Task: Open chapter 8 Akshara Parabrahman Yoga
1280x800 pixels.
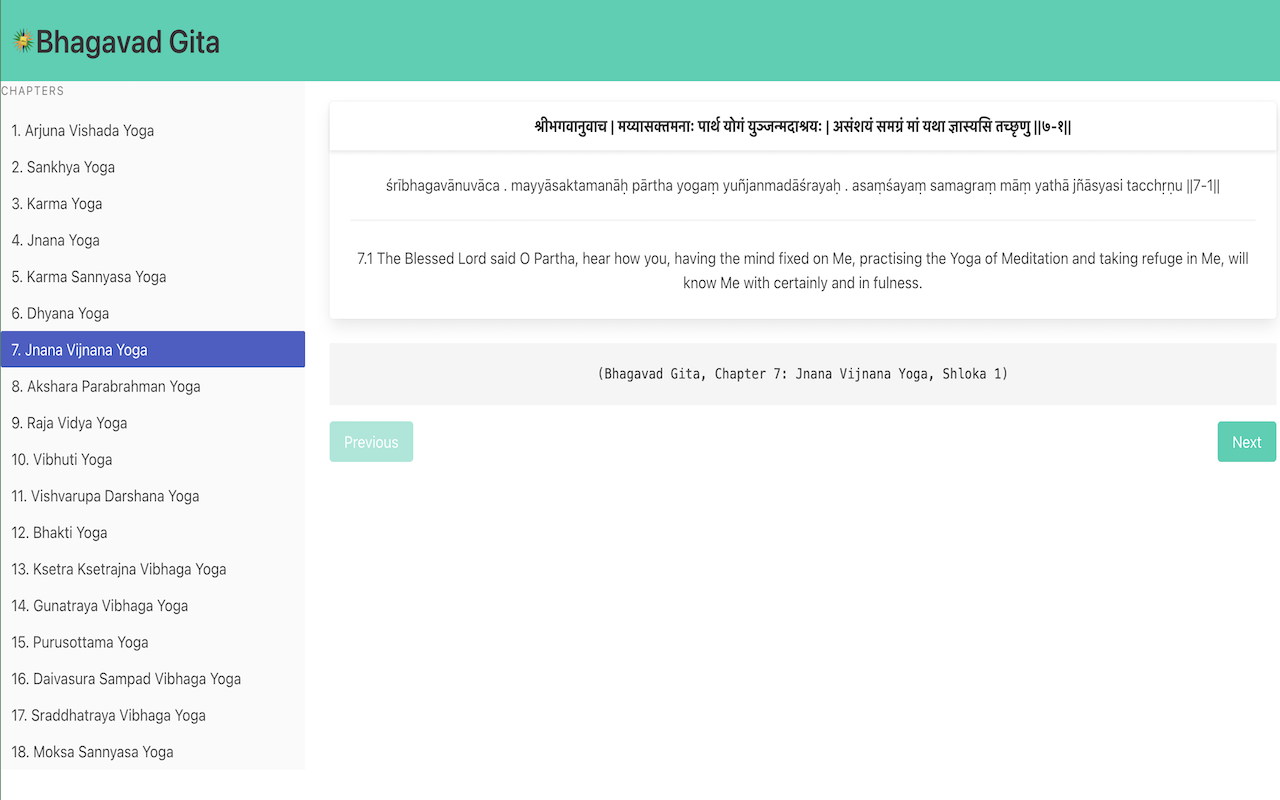Action: (x=153, y=386)
